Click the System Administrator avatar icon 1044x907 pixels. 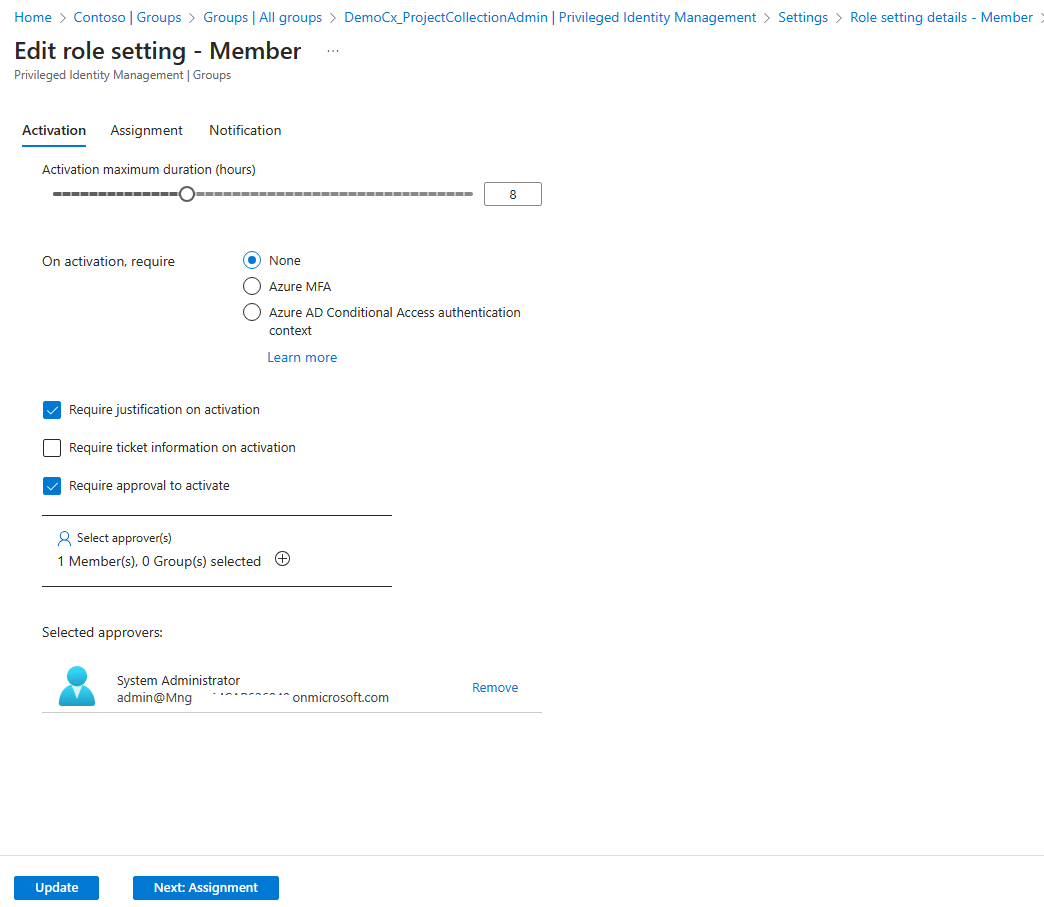pos(77,687)
